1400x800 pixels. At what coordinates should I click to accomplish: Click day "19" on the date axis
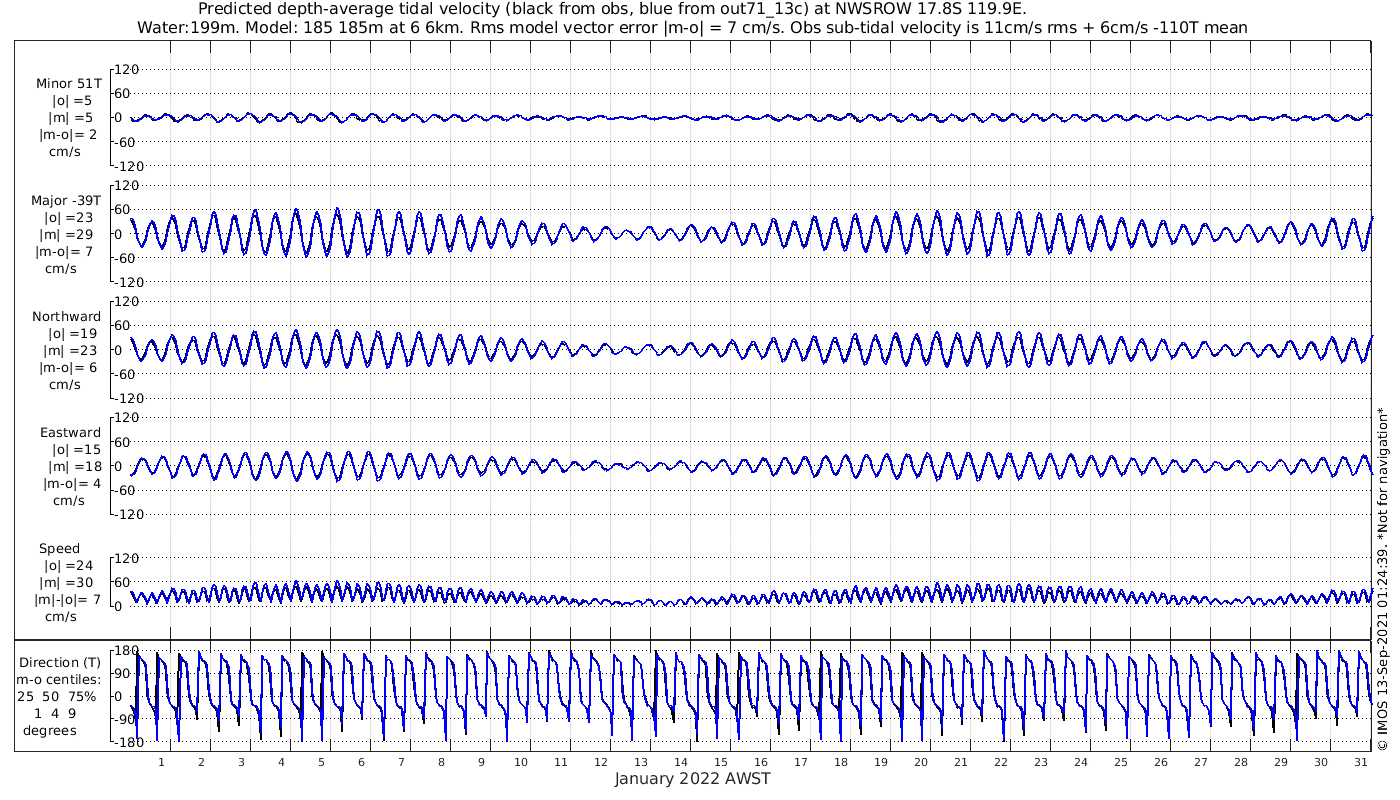click(x=881, y=762)
